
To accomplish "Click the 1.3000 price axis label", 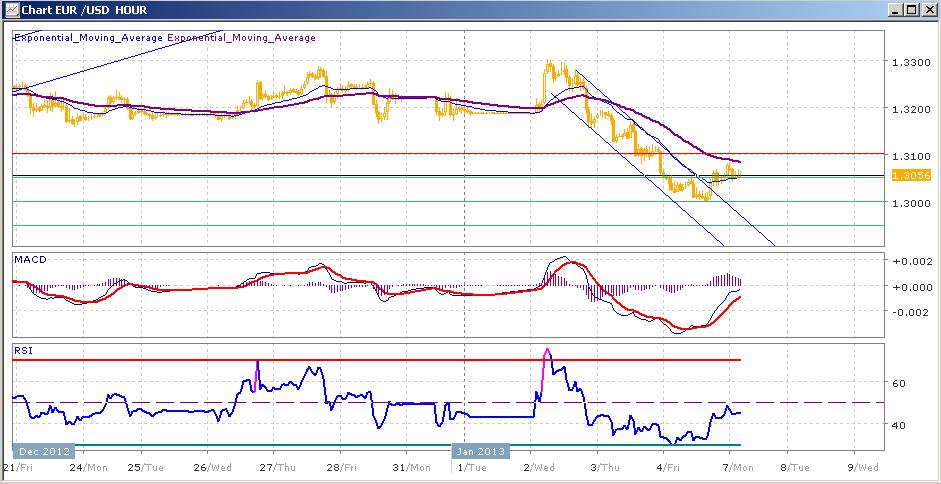I will [910, 203].
